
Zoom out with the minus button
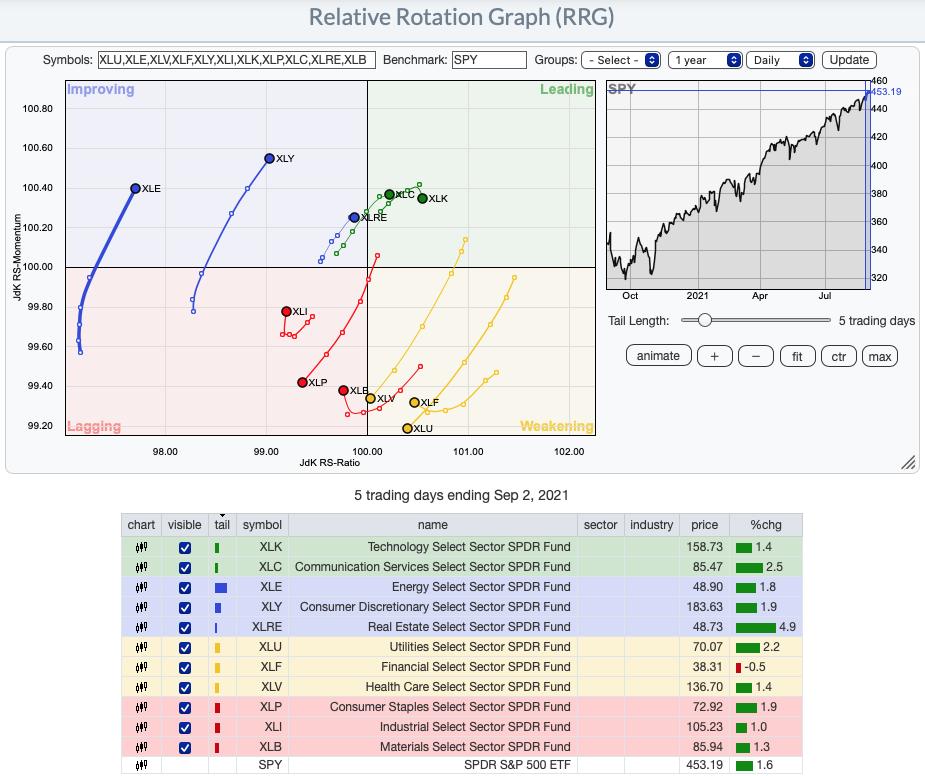[x=756, y=356]
